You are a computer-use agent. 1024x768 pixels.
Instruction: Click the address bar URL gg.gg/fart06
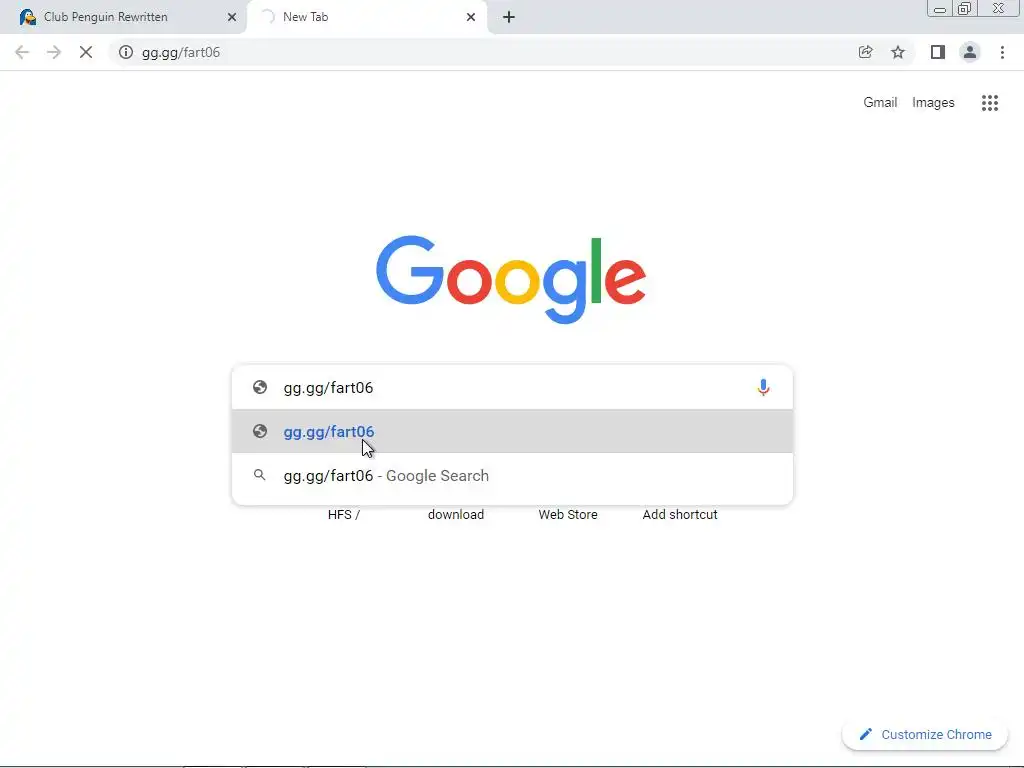181,52
